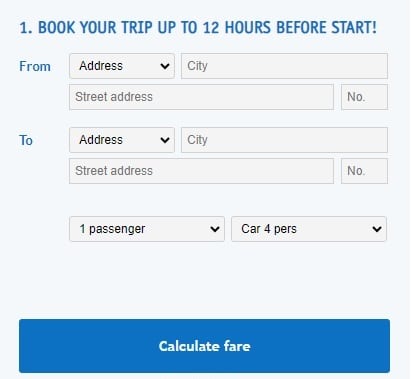Screen dimensions: 411x379
Task: Focus the From City input field
Action: [284, 66]
